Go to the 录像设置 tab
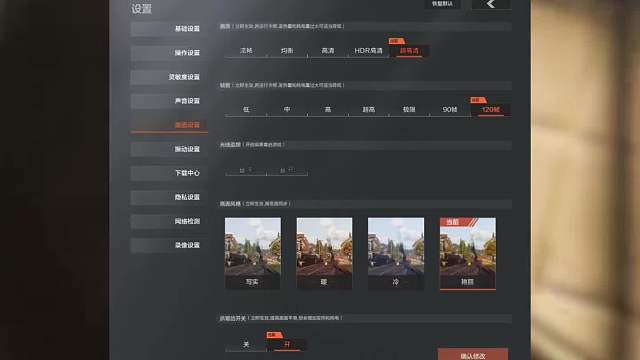 click(169, 245)
